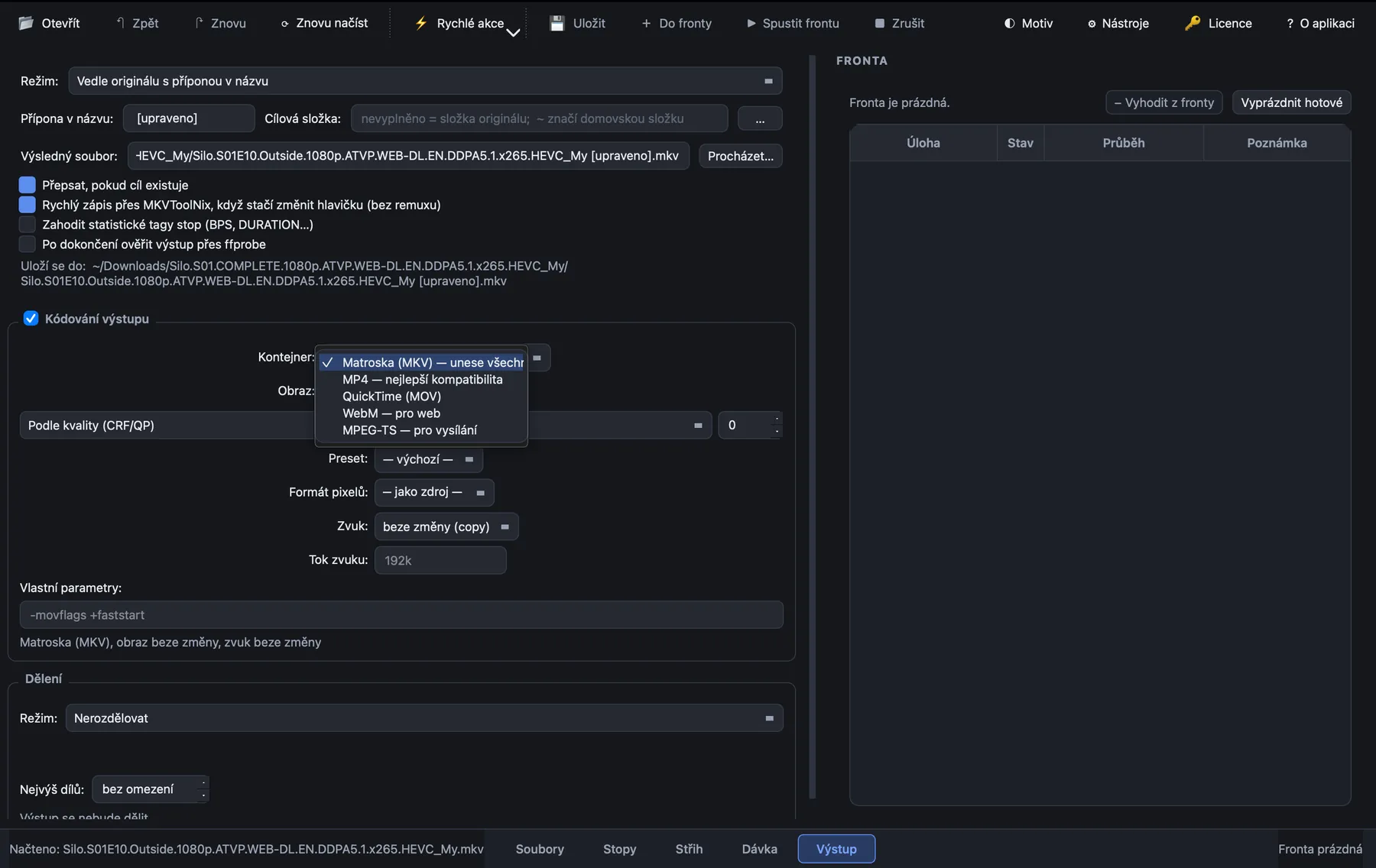Choose QuickTime (MOV) container option
Screen dimensions: 1376x868
422,397
